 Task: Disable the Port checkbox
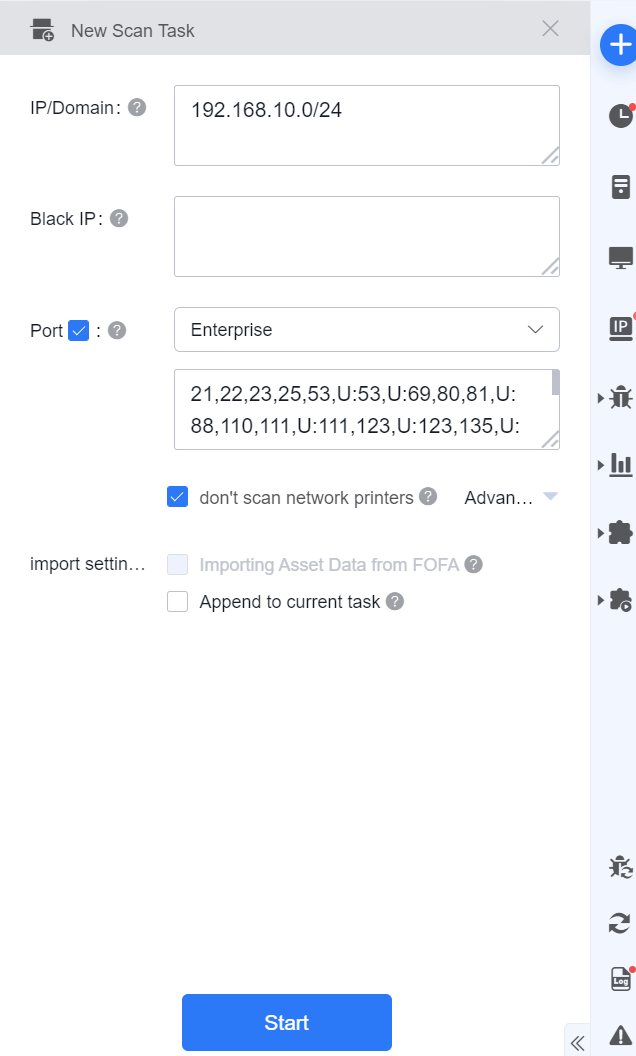pos(79,330)
